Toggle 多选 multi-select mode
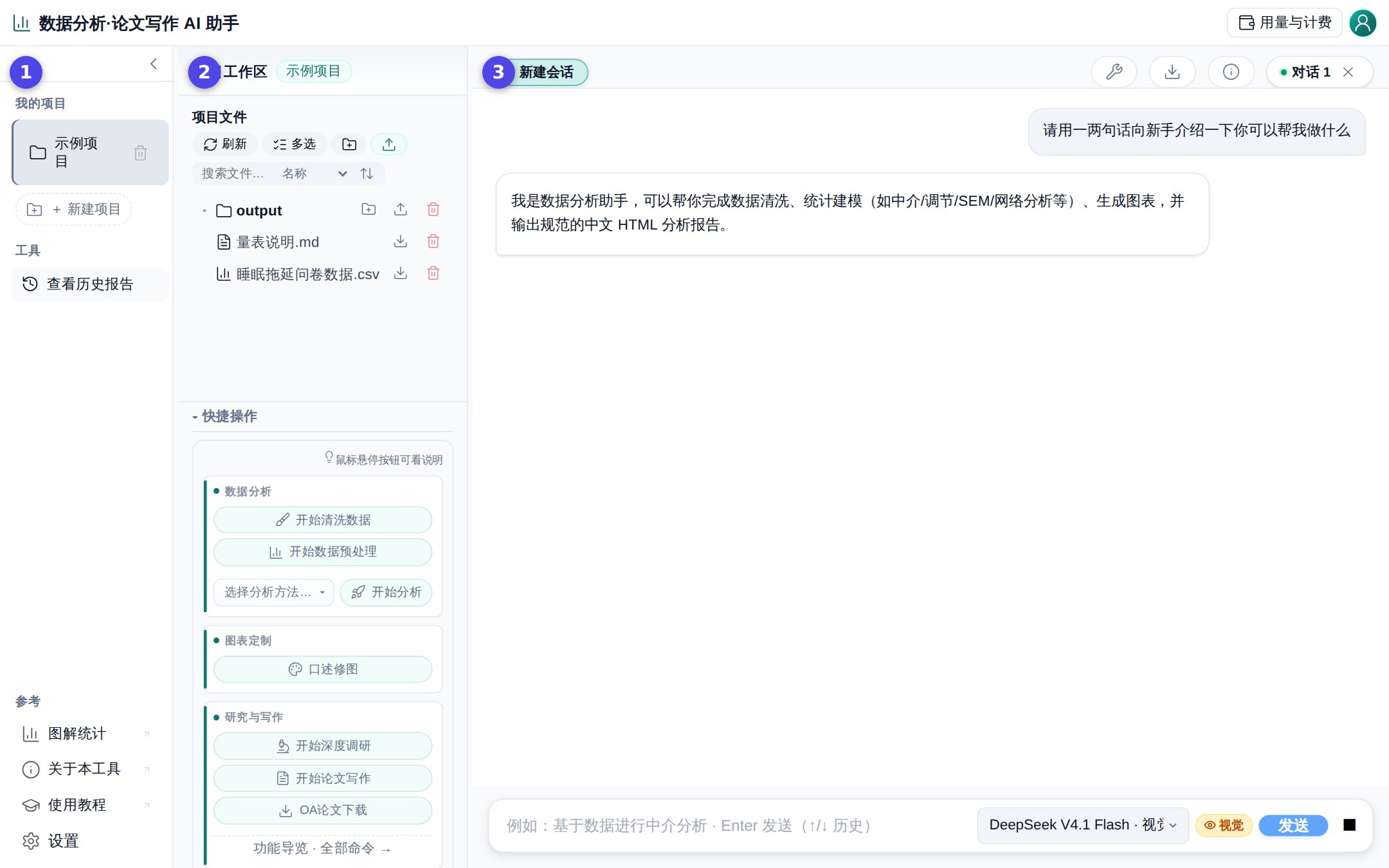The image size is (1389, 868). (x=295, y=144)
